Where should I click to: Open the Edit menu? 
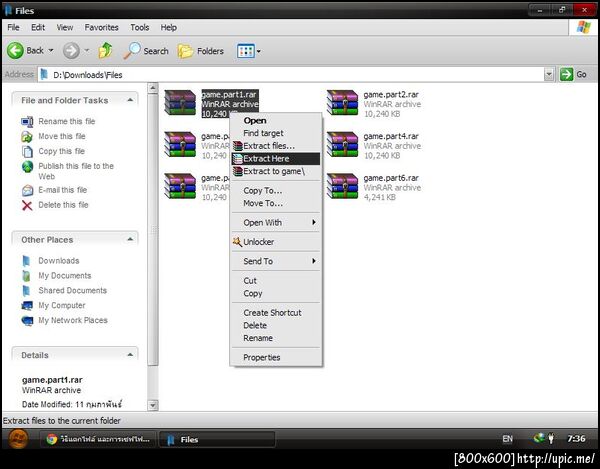(x=38, y=28)
